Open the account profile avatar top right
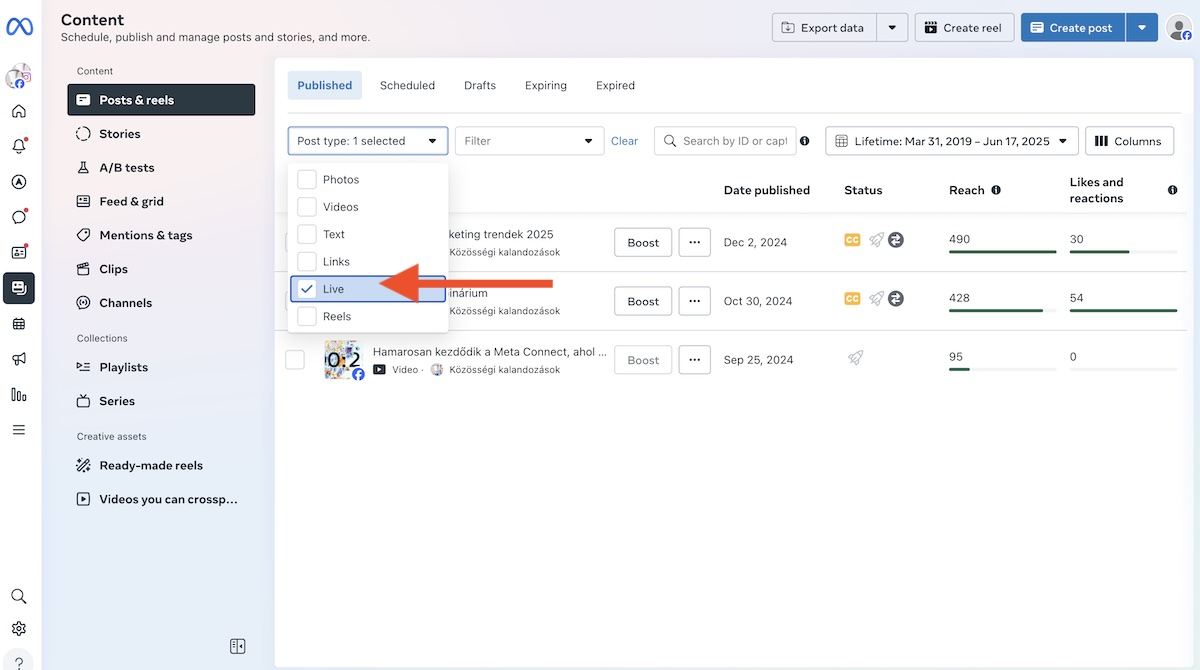Viewport: 1200px width, 670px height. (1180, 28)
